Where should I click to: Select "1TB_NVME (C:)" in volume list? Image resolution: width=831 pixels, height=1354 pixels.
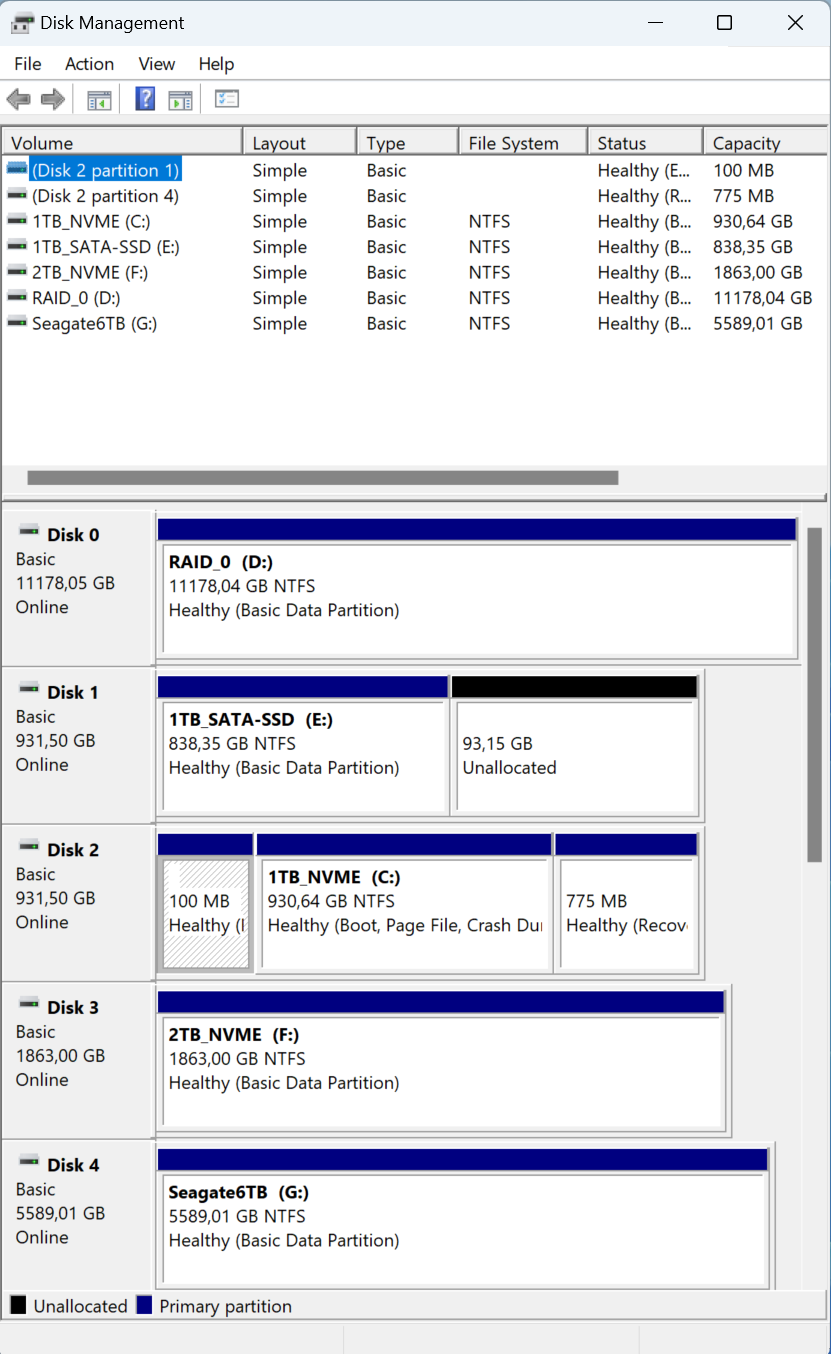[91, 221]
